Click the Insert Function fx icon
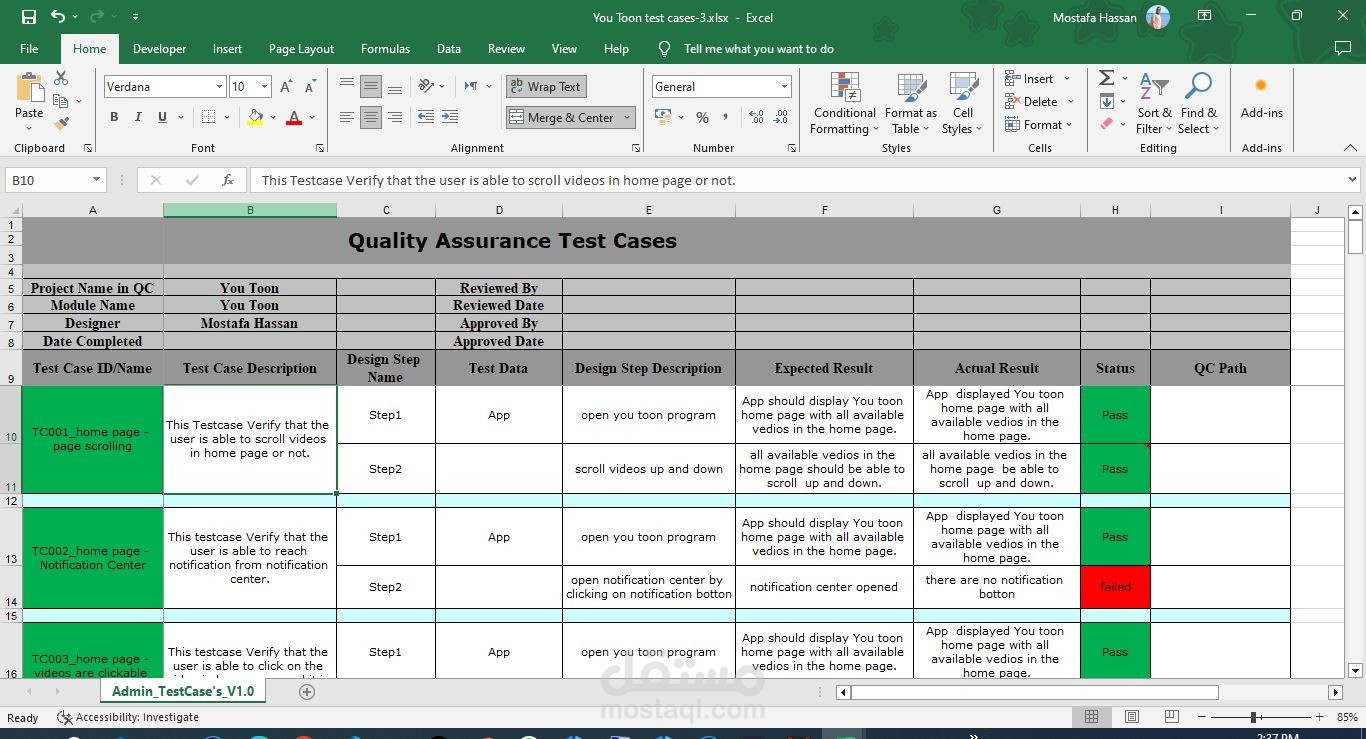The height and width of the screenshot is (739, 1366). [228, 180]
